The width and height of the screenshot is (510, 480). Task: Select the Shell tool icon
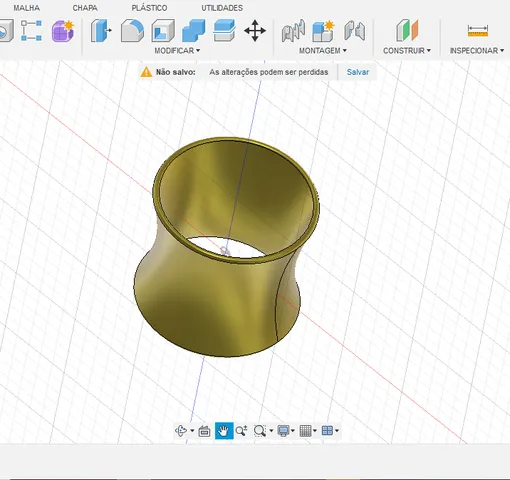163,31
